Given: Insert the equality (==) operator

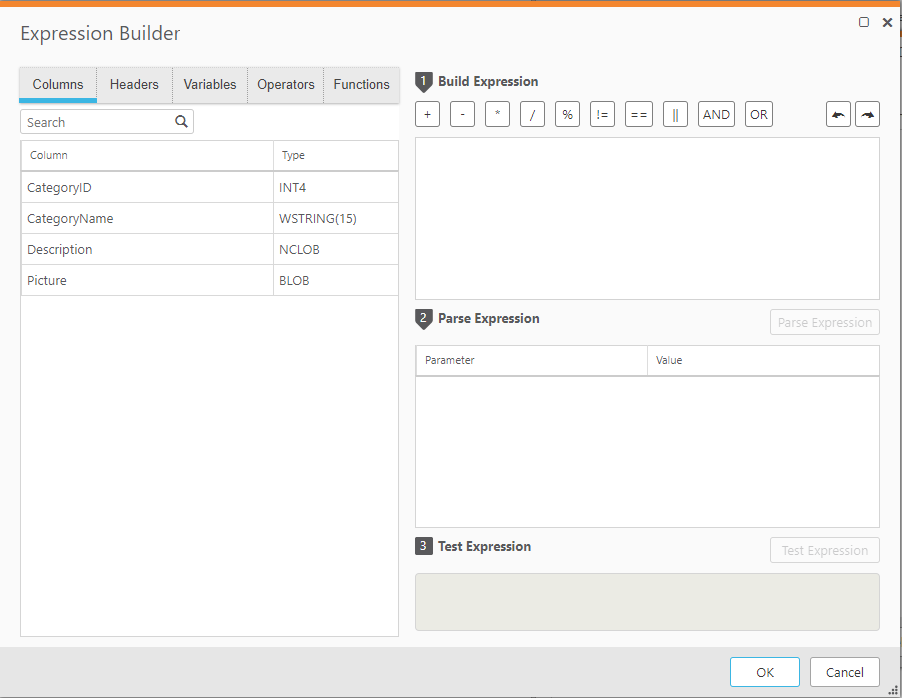Looking at the screenshot, I should click(638, 114).
